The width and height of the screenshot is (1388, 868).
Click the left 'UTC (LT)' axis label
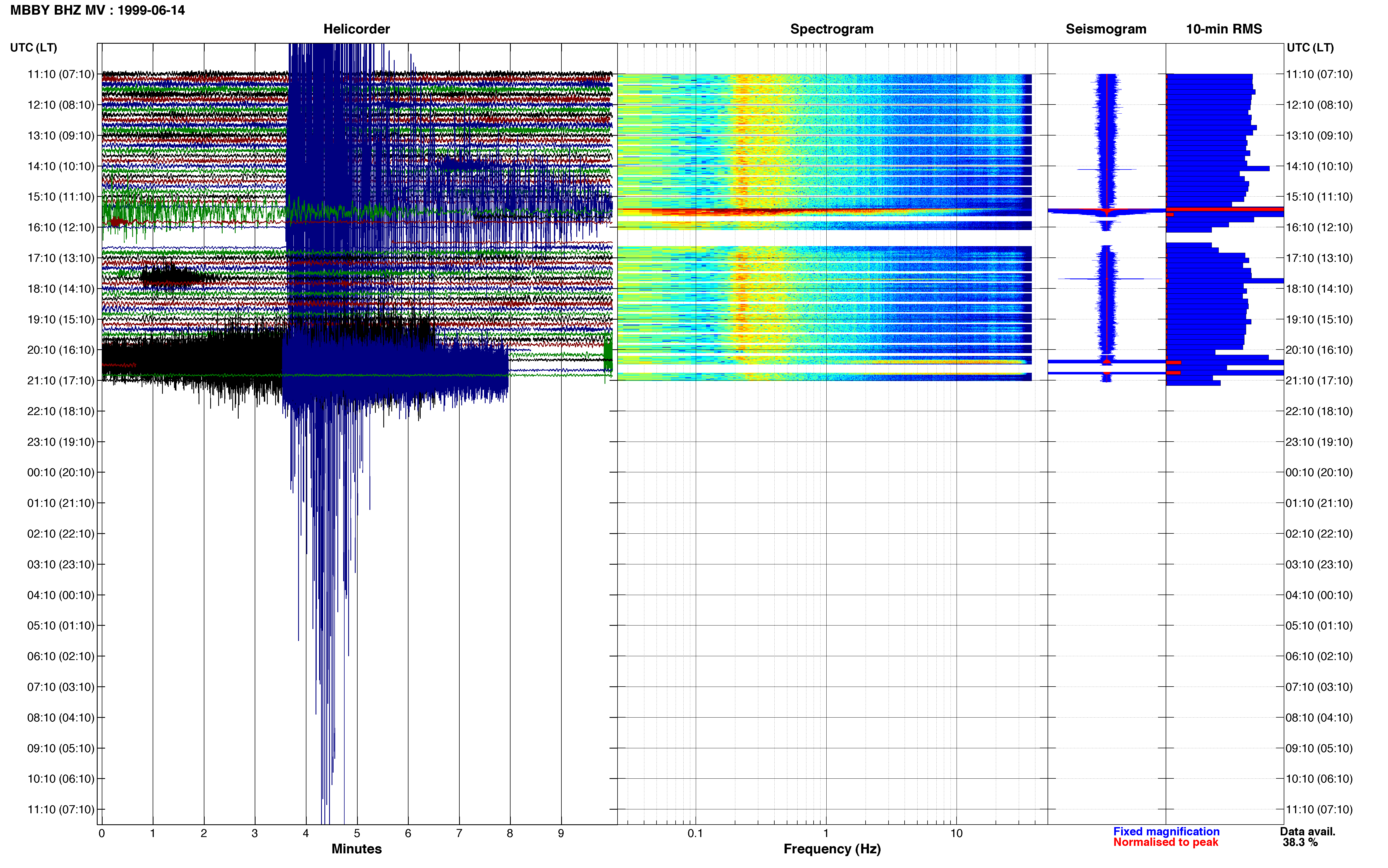[33, 48]
